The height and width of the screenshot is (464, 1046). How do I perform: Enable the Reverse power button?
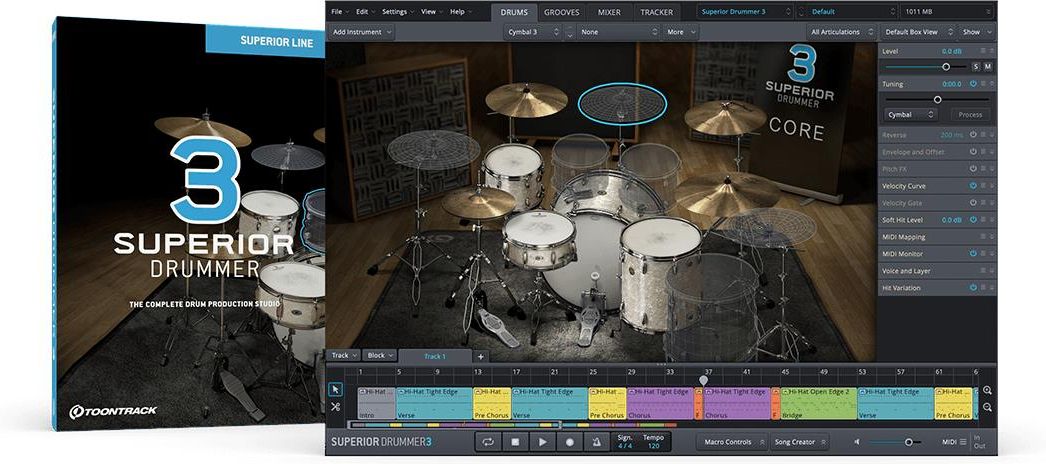tap(973, 135)
